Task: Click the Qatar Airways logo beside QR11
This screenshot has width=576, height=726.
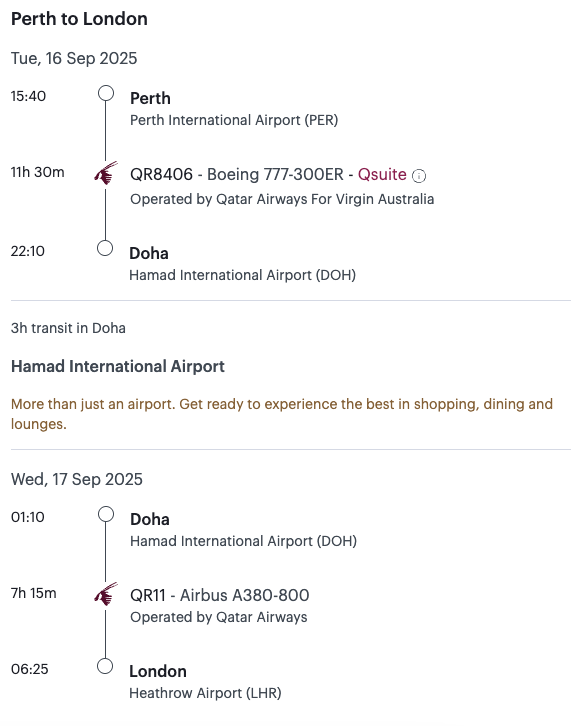Action: [106, 594]
